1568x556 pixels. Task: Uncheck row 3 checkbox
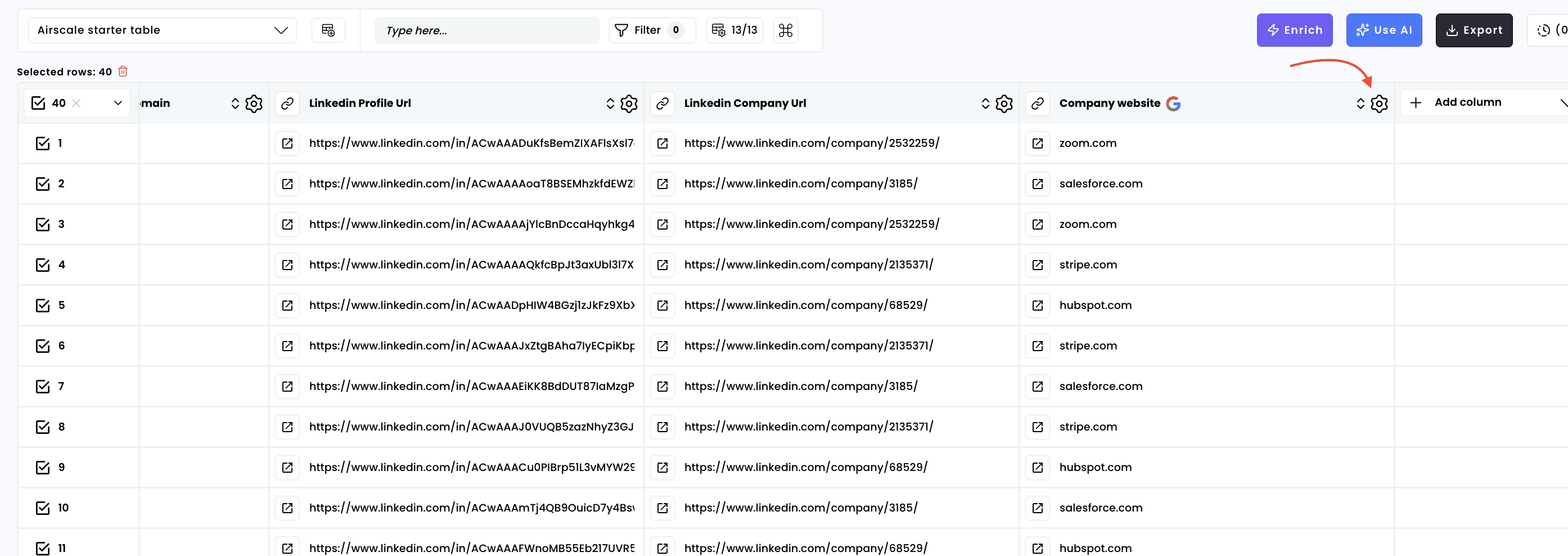click(x=43, y=224)
